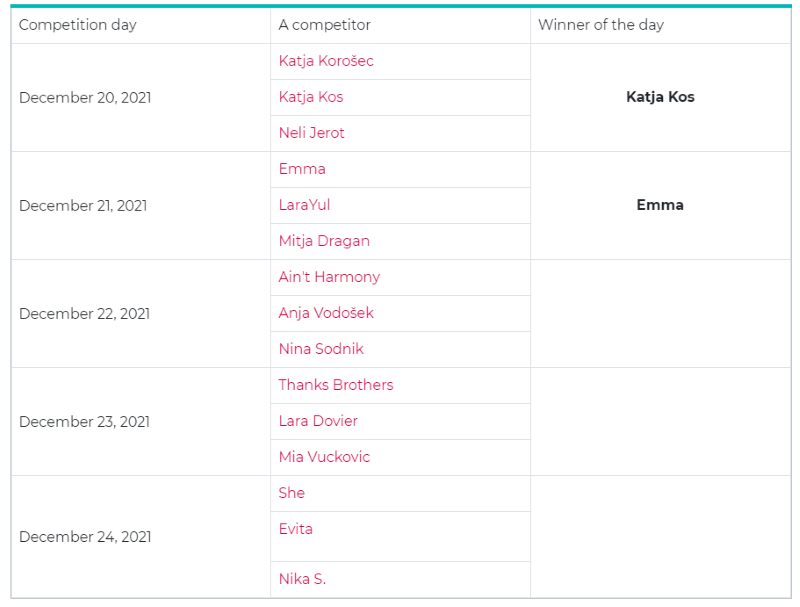Click the bold Emma winner cell
The image size is (800, 607).
click(x=660, y=205)
